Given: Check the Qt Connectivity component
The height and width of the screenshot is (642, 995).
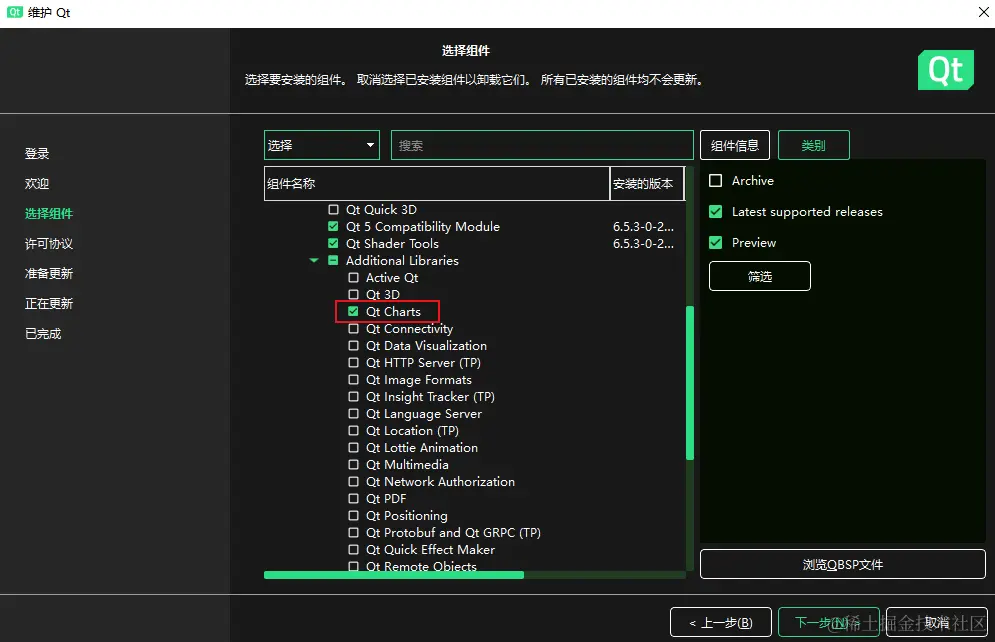Looking at the screenshot, I should coord(353,329).
